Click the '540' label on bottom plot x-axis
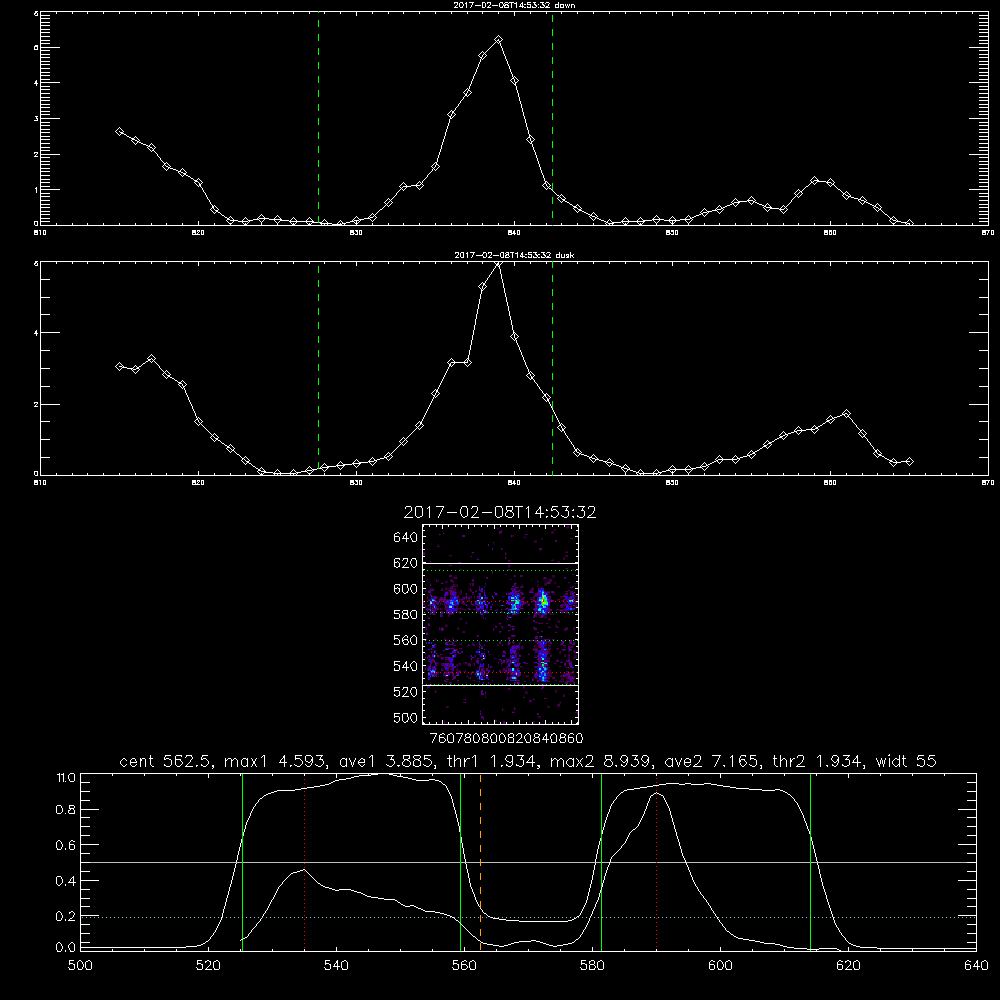Screen dimensions: 1000x1000 [336, 966]
